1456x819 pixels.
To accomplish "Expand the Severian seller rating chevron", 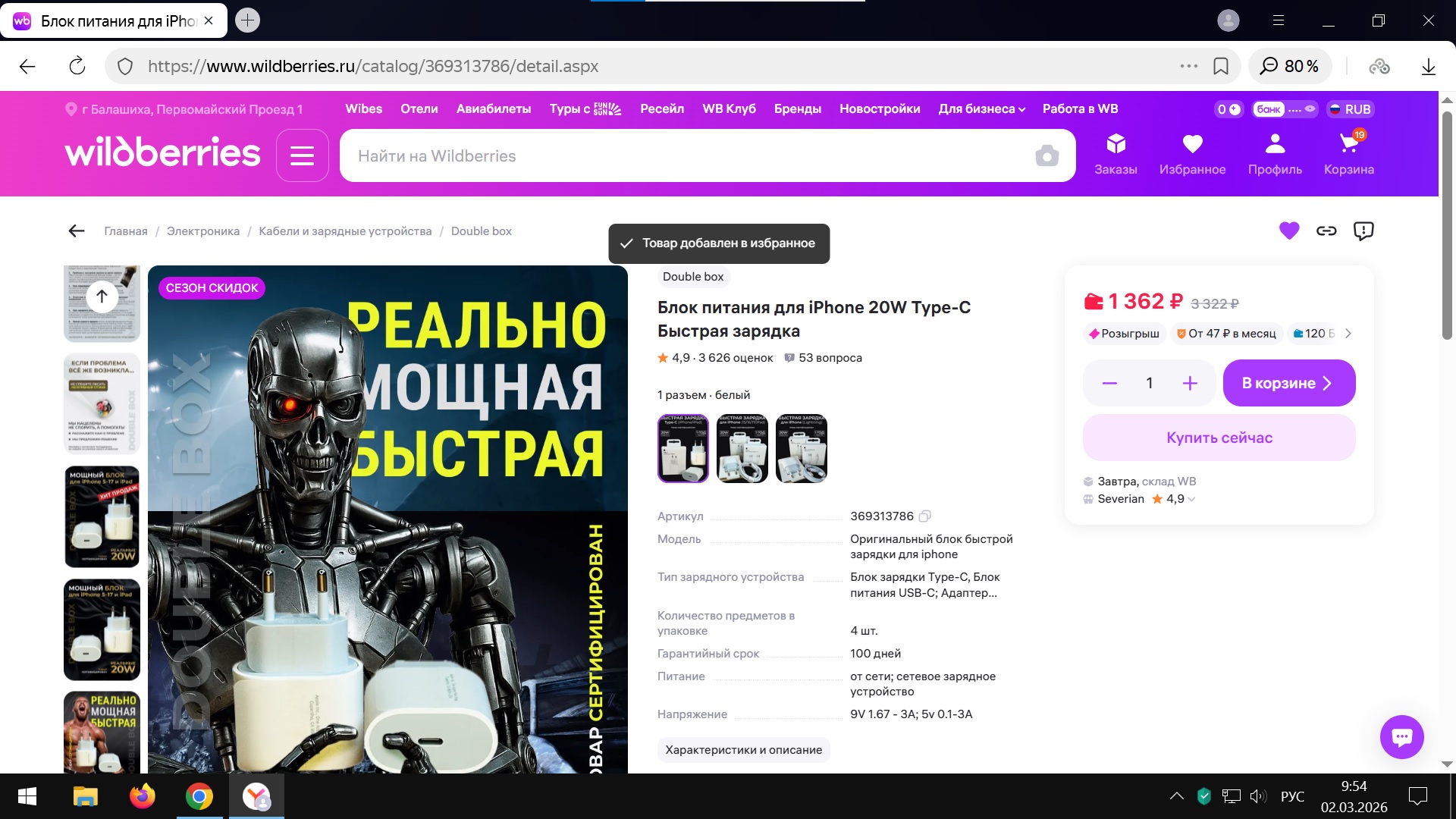I will click(1192, 499).
